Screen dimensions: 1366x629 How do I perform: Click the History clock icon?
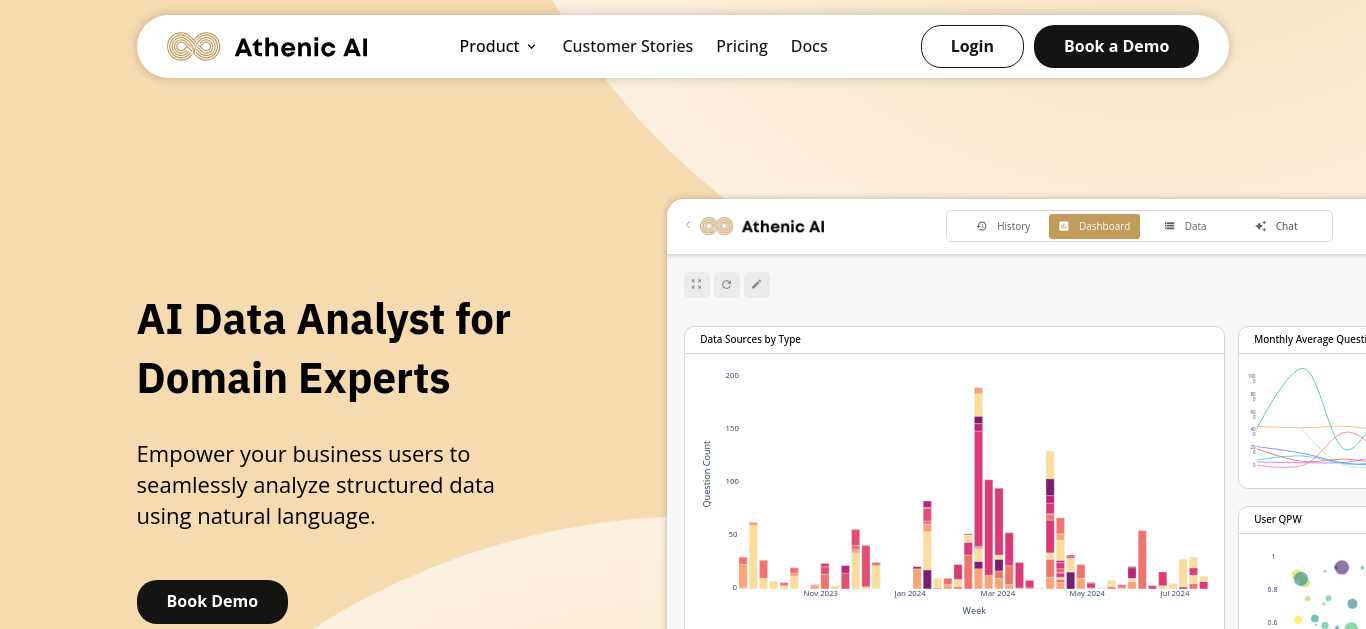point(982,226)
